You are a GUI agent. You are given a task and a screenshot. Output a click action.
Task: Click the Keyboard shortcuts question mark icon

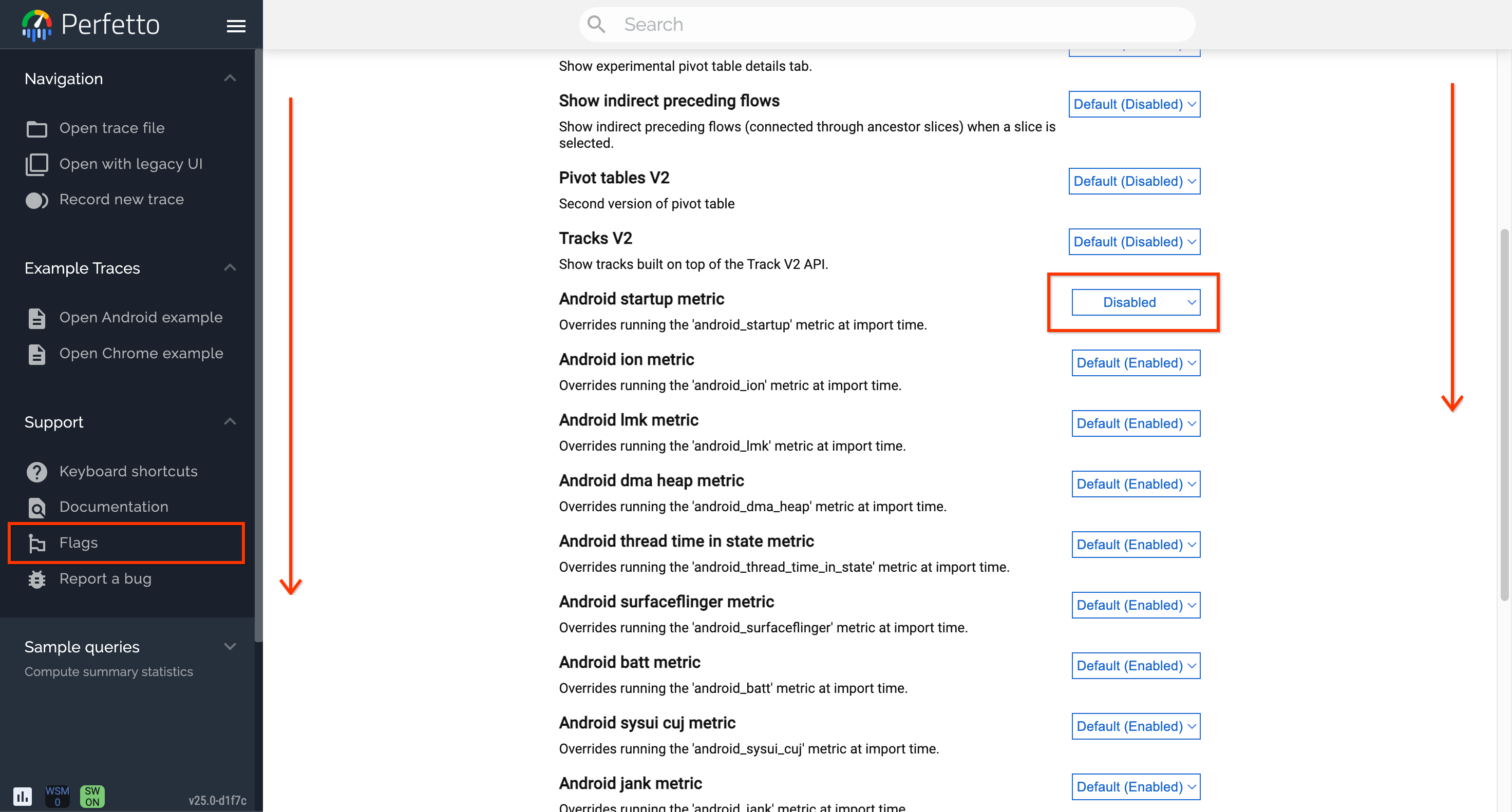(36, 472)
